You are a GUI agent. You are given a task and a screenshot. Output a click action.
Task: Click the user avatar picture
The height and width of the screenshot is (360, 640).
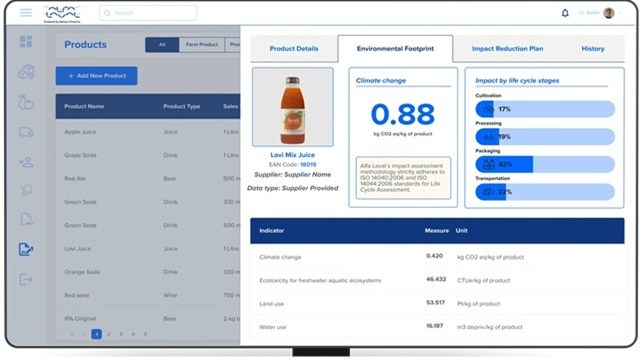pyautogui.click(x=609, y=13)
